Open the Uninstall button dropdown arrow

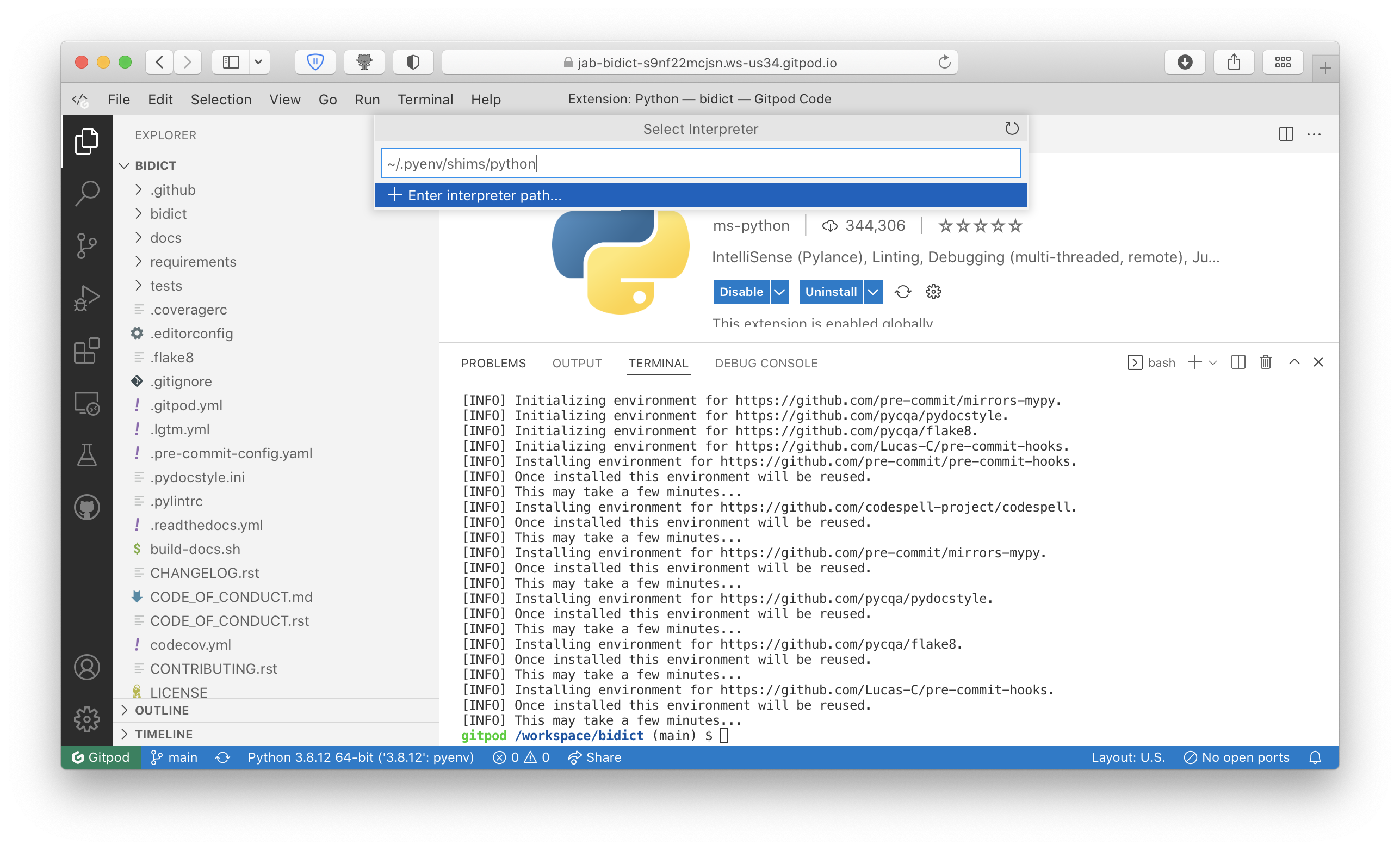pyautogui.click(x=873, y=292)
